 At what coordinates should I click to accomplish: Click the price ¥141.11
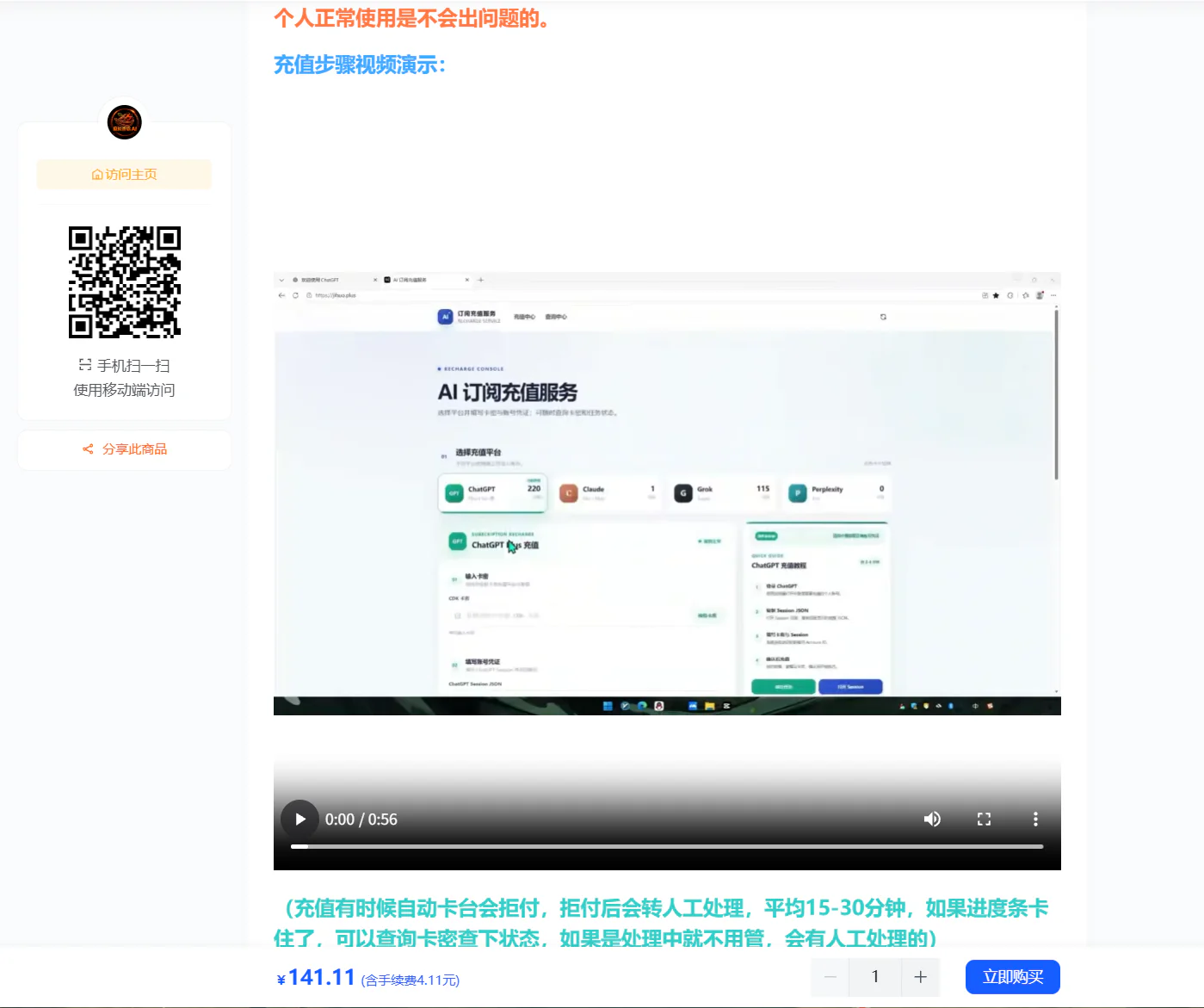point(316,978)
